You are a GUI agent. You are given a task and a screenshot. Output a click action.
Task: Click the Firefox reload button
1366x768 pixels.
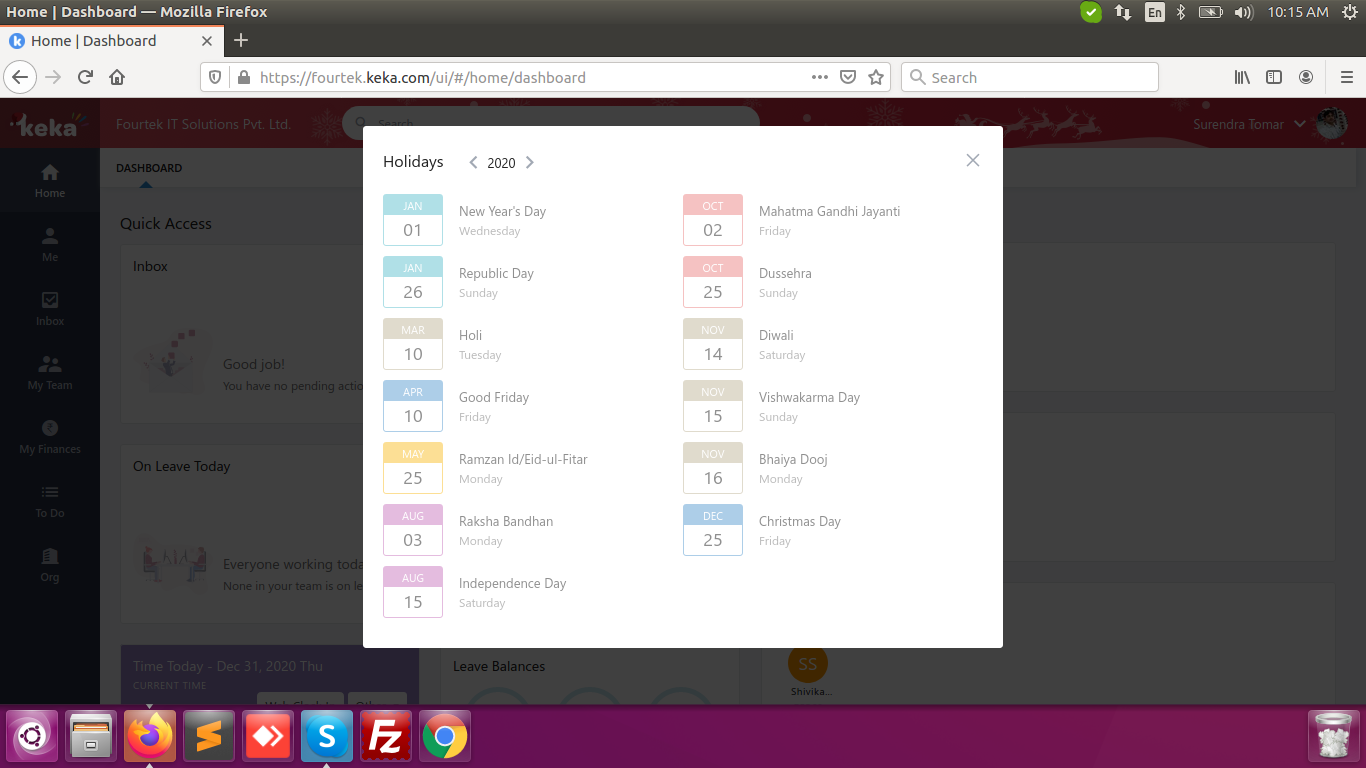pyautogui.click(x=86, y=77)
